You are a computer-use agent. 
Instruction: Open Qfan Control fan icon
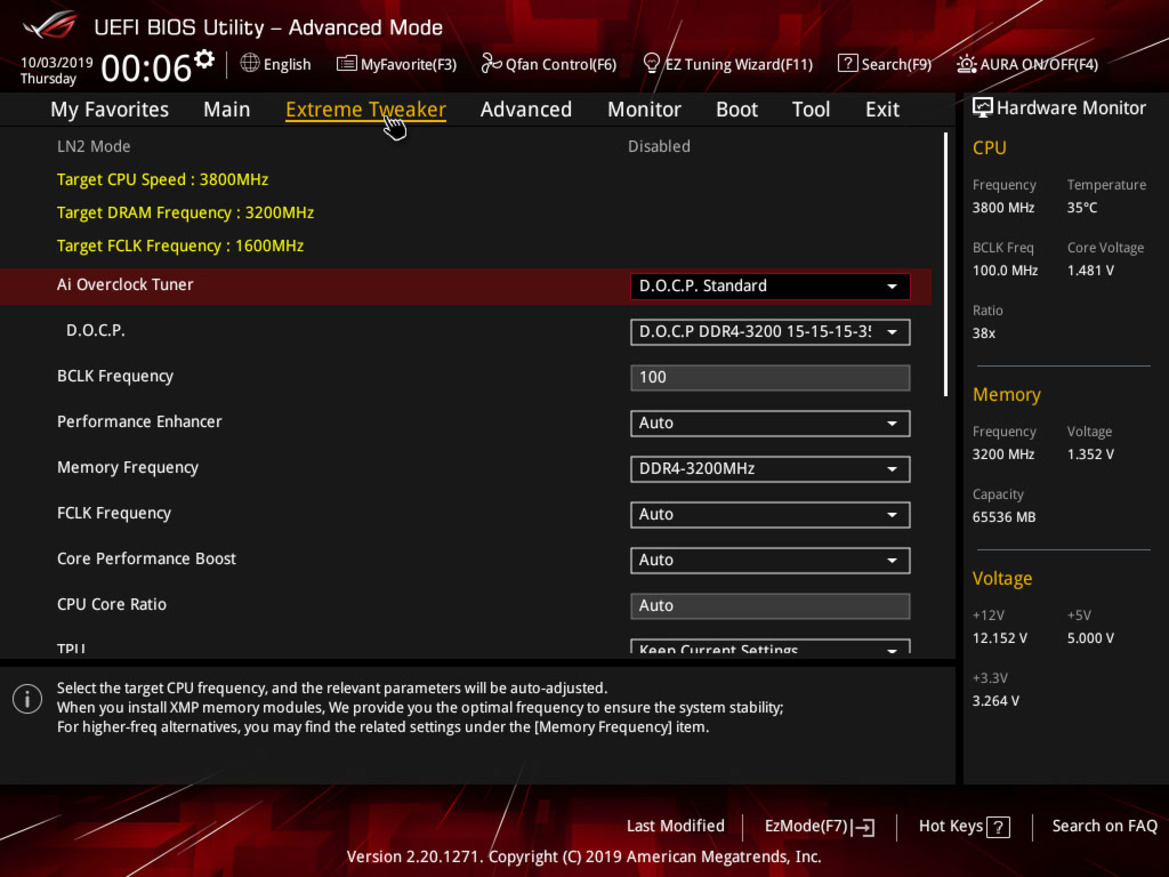pos(491,63)
